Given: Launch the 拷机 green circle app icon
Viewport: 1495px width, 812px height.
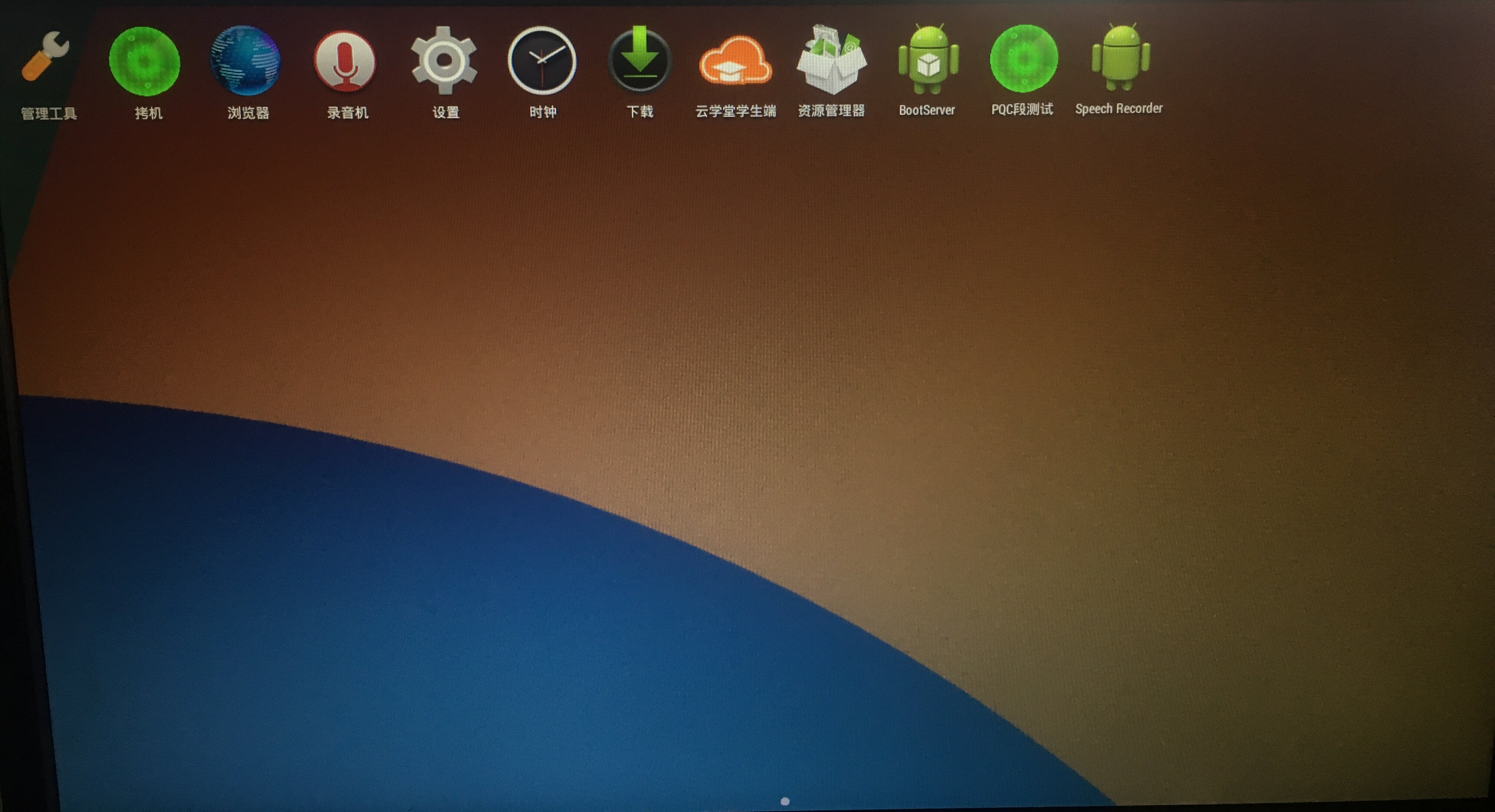Looking at the screenshot, I should pyautogui.click(x=145, y=62).
